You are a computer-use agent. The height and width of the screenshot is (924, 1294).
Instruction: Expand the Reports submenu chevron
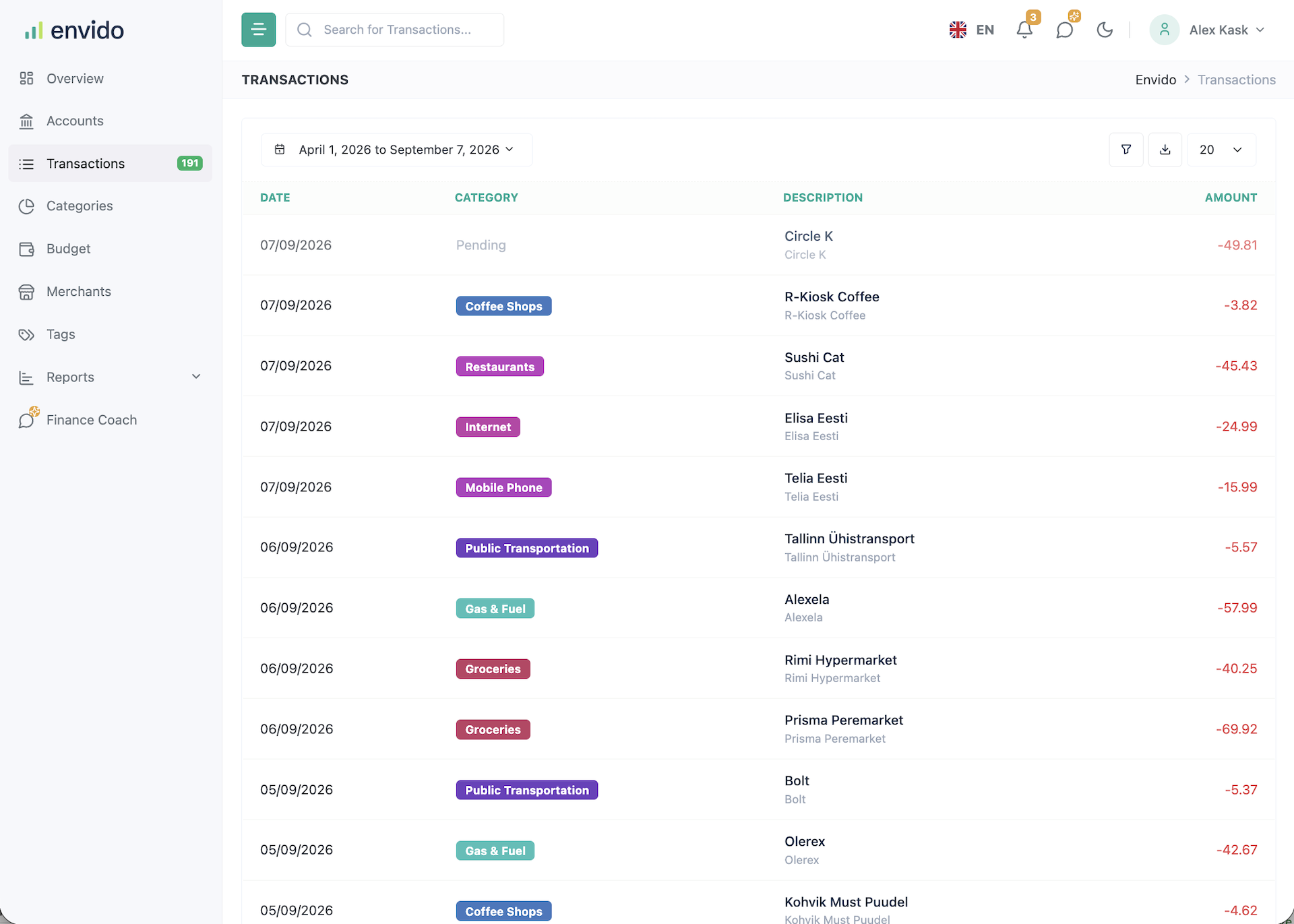click(x=196, y=377)
